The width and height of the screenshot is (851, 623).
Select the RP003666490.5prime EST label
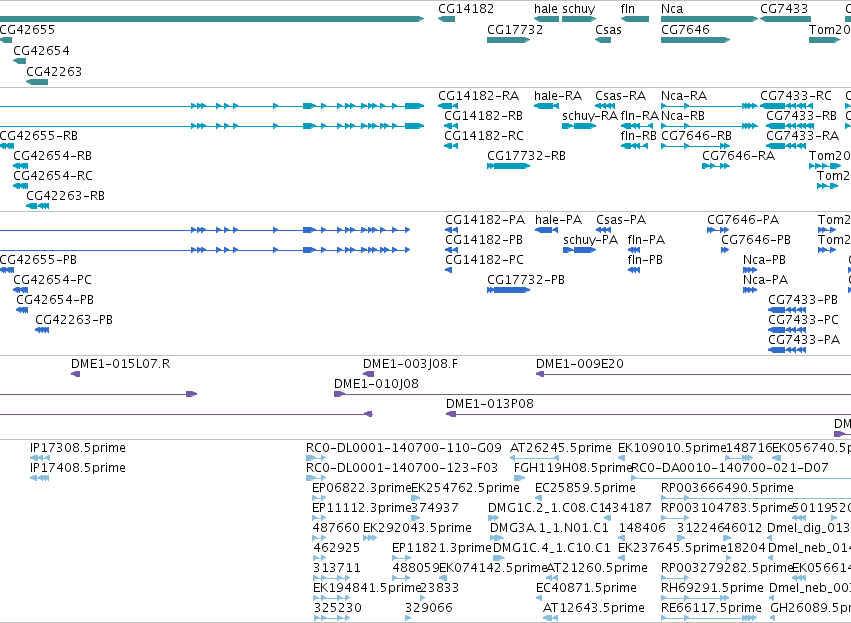727,488
